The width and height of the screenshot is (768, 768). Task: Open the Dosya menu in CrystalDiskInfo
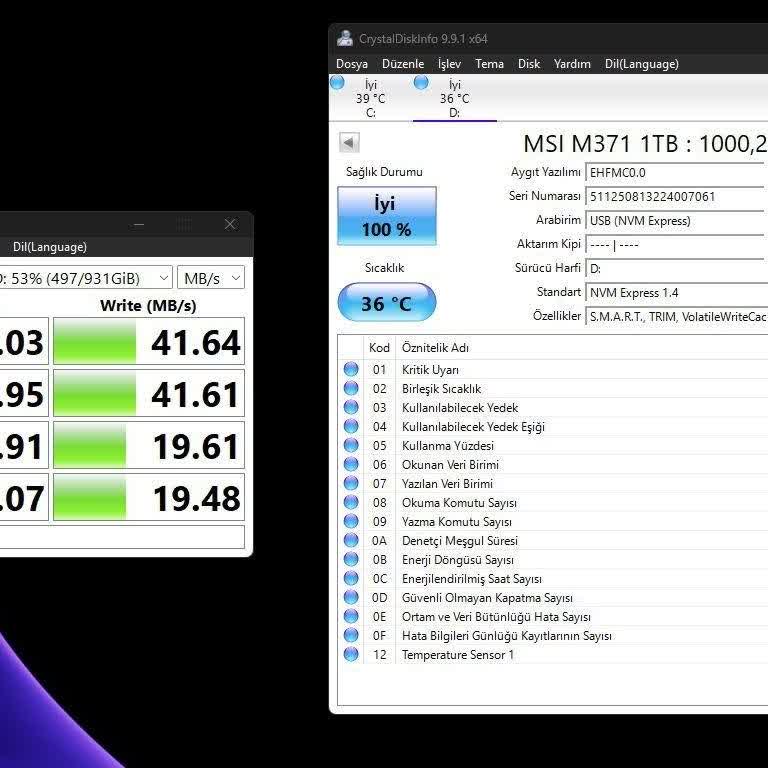(x=352, y=64)
